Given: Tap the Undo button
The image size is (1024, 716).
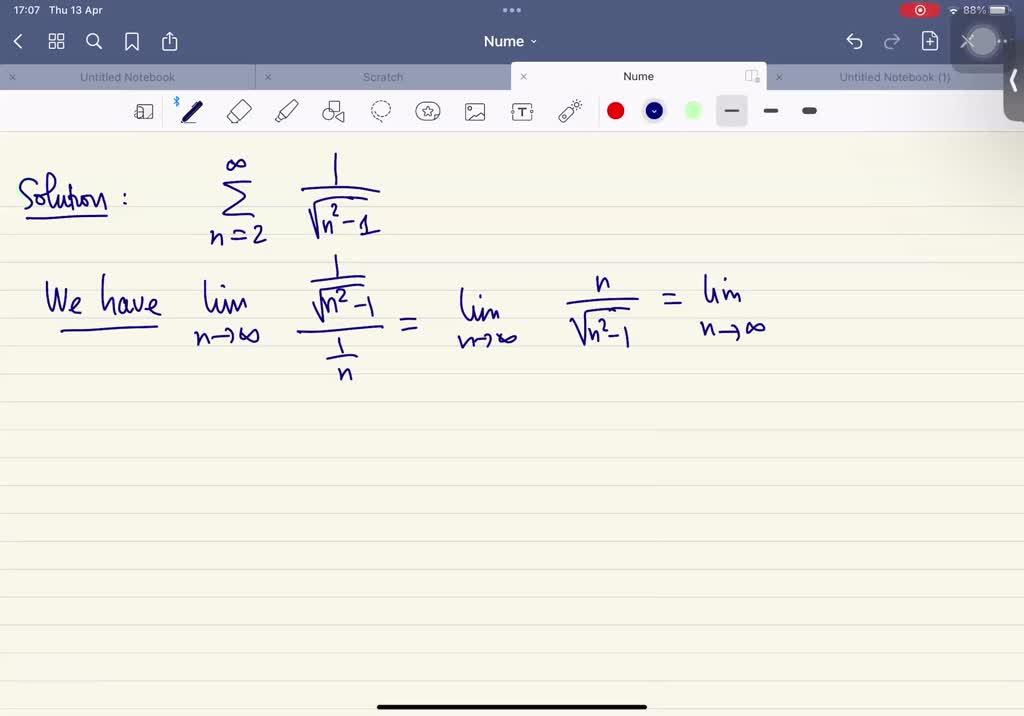Looking at the screenshot, I should pos(854,41).
